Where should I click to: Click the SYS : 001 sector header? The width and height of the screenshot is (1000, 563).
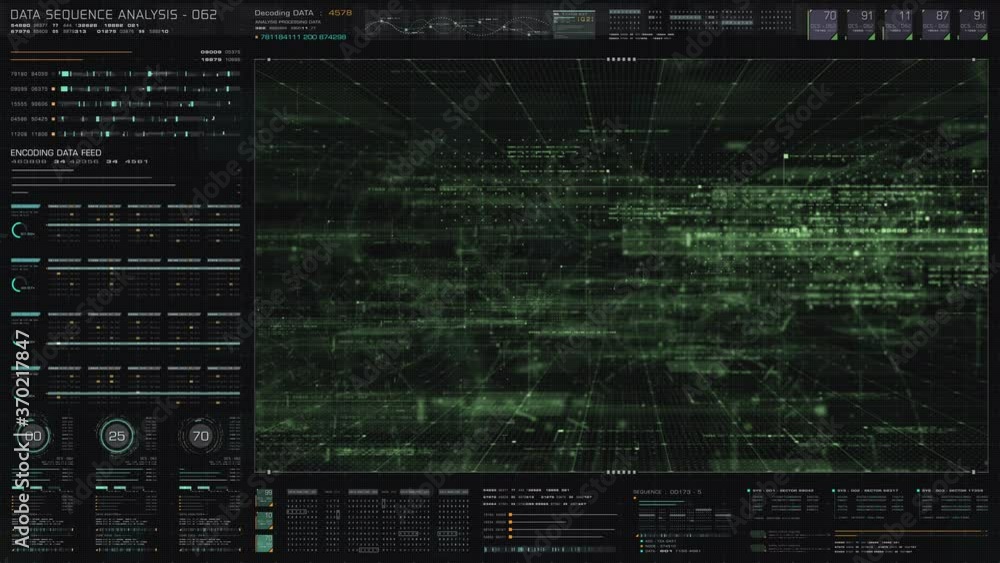coord(783,490)
